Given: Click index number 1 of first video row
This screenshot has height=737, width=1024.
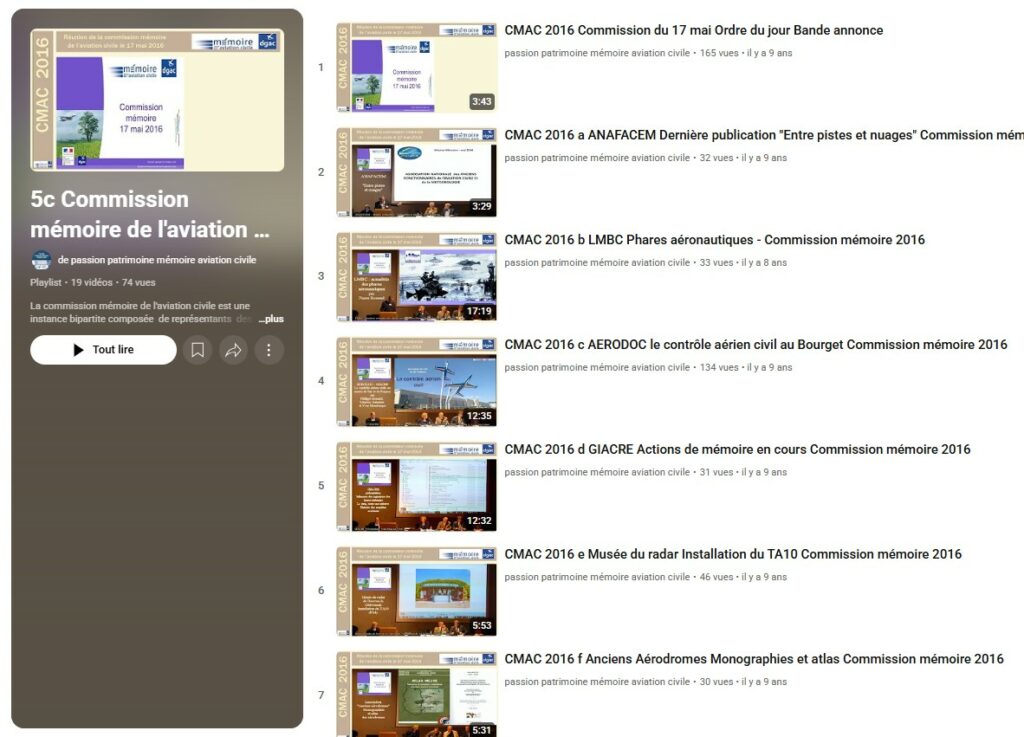Looking at the screenshot, I should pyautogui.click(x=321, y=67).
